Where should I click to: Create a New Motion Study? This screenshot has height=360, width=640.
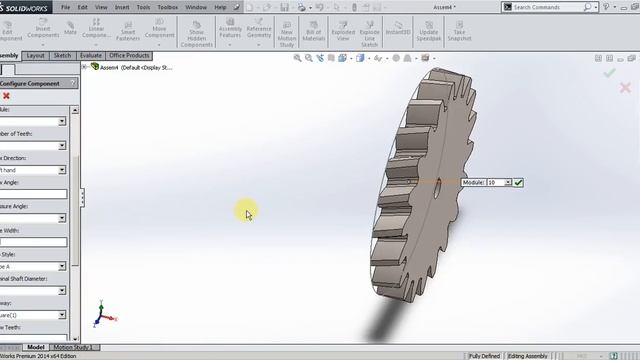coord(287,34)
